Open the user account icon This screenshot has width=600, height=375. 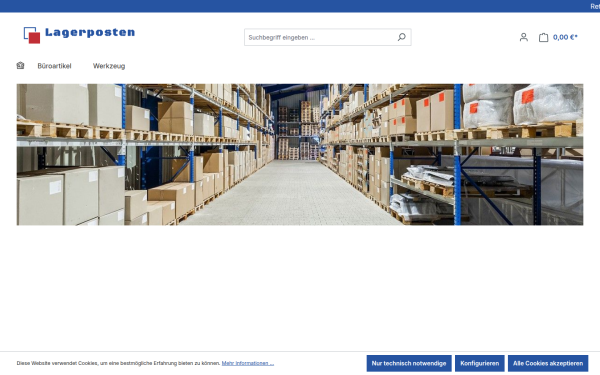[523, 37]
